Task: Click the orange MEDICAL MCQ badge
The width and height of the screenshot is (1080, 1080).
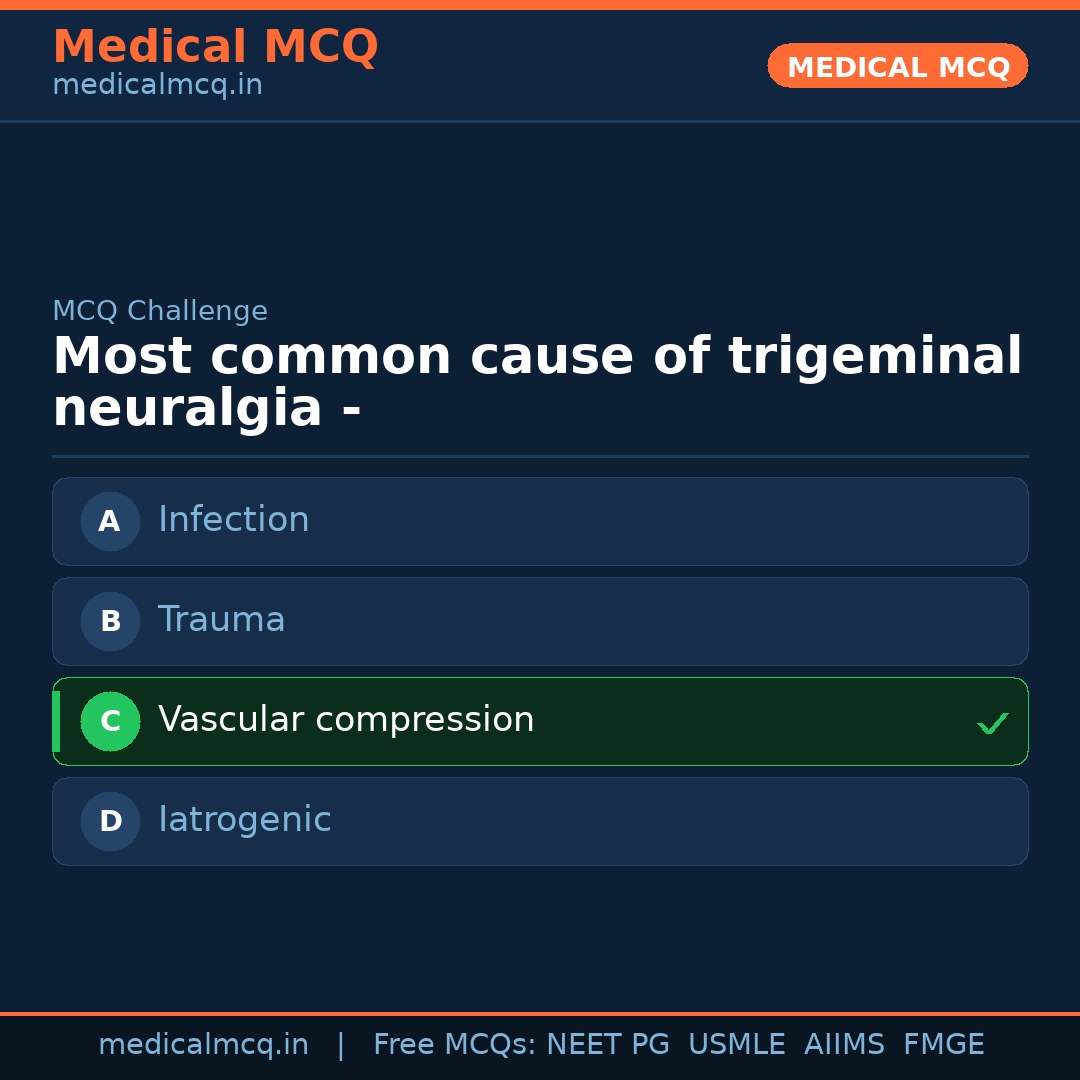Action: pos(897,66)
